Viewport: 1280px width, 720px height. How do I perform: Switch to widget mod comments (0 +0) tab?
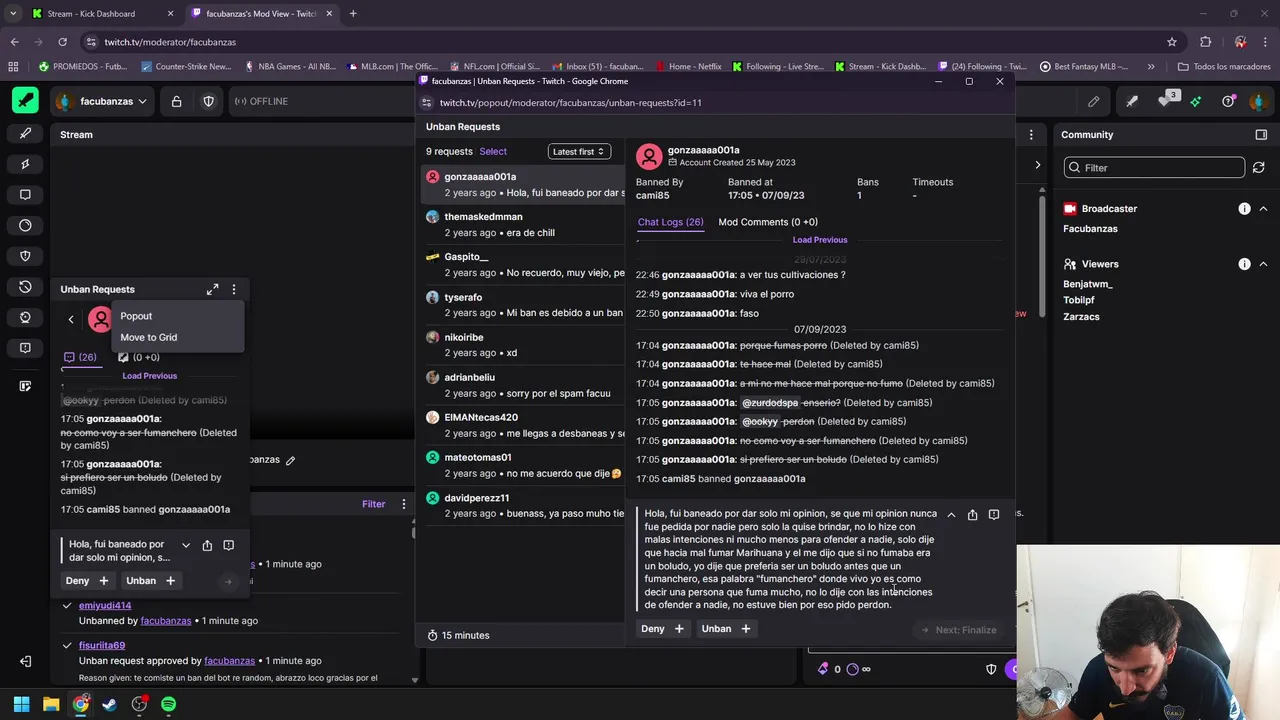point(139,357)
